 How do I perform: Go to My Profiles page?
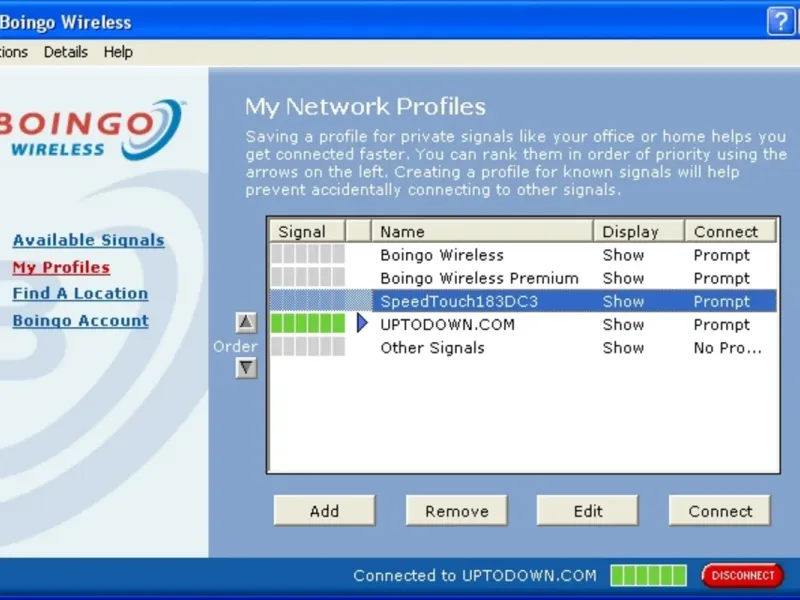(61, 267)
